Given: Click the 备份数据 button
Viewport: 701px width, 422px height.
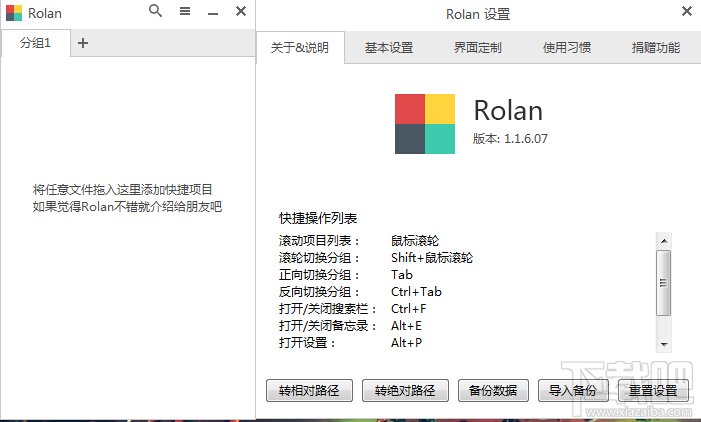Looking at the screenshot, I should coord(493,391).
